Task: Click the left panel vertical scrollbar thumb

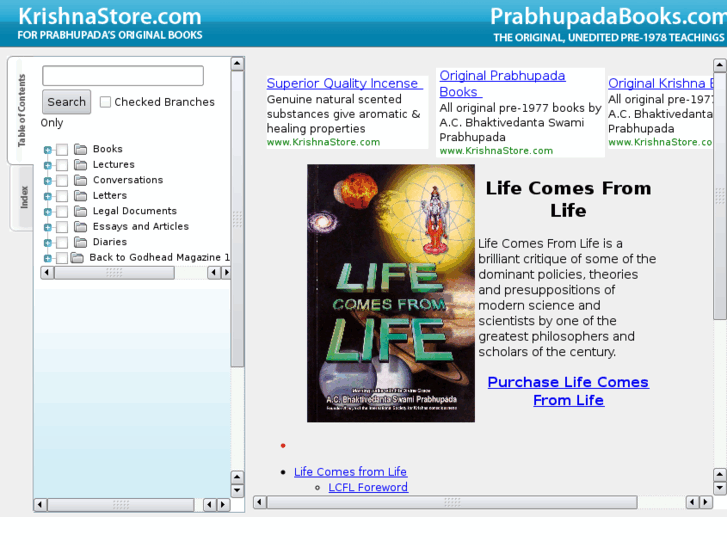Action: click(x=237, y=219)
